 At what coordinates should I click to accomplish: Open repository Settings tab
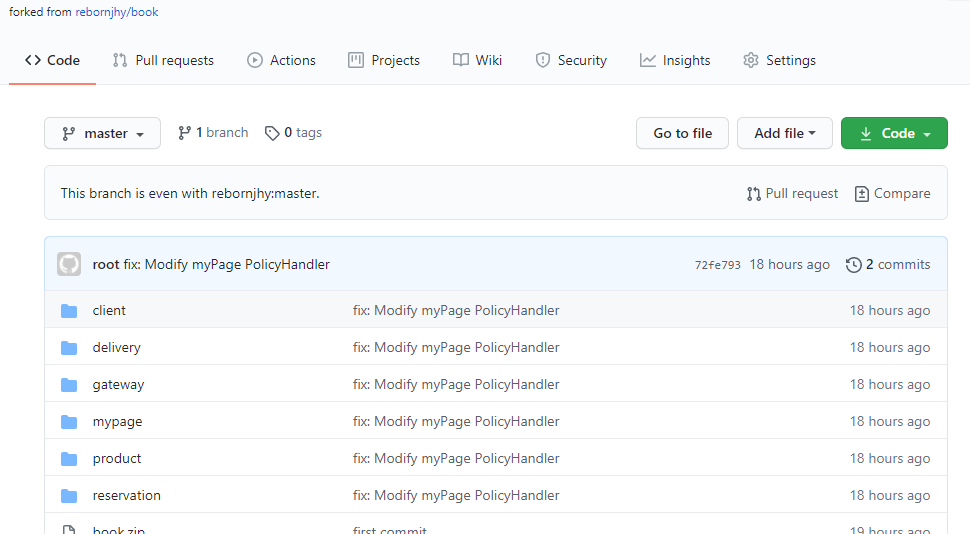click(779, 60)
